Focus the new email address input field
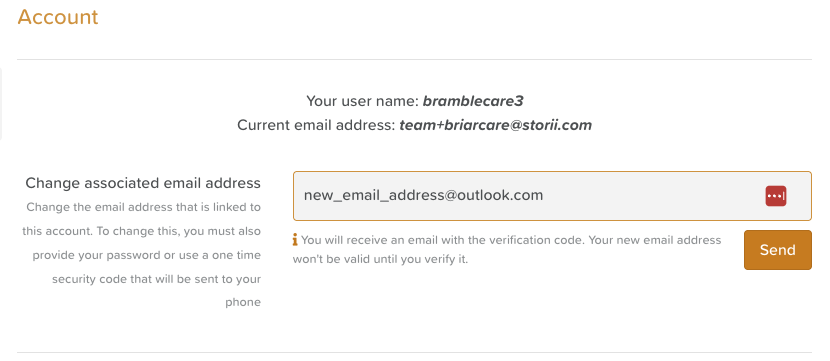The width and height of the screenshot is (830, 361). coord(552,196)
